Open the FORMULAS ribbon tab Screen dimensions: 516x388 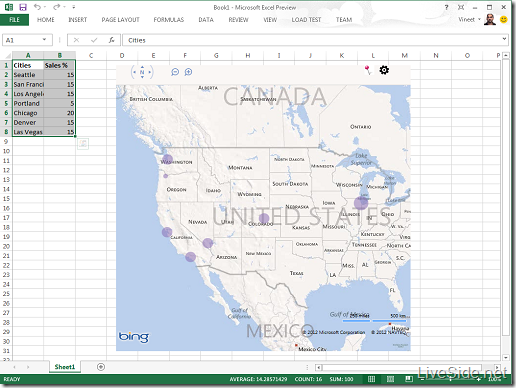coord(169,20)
